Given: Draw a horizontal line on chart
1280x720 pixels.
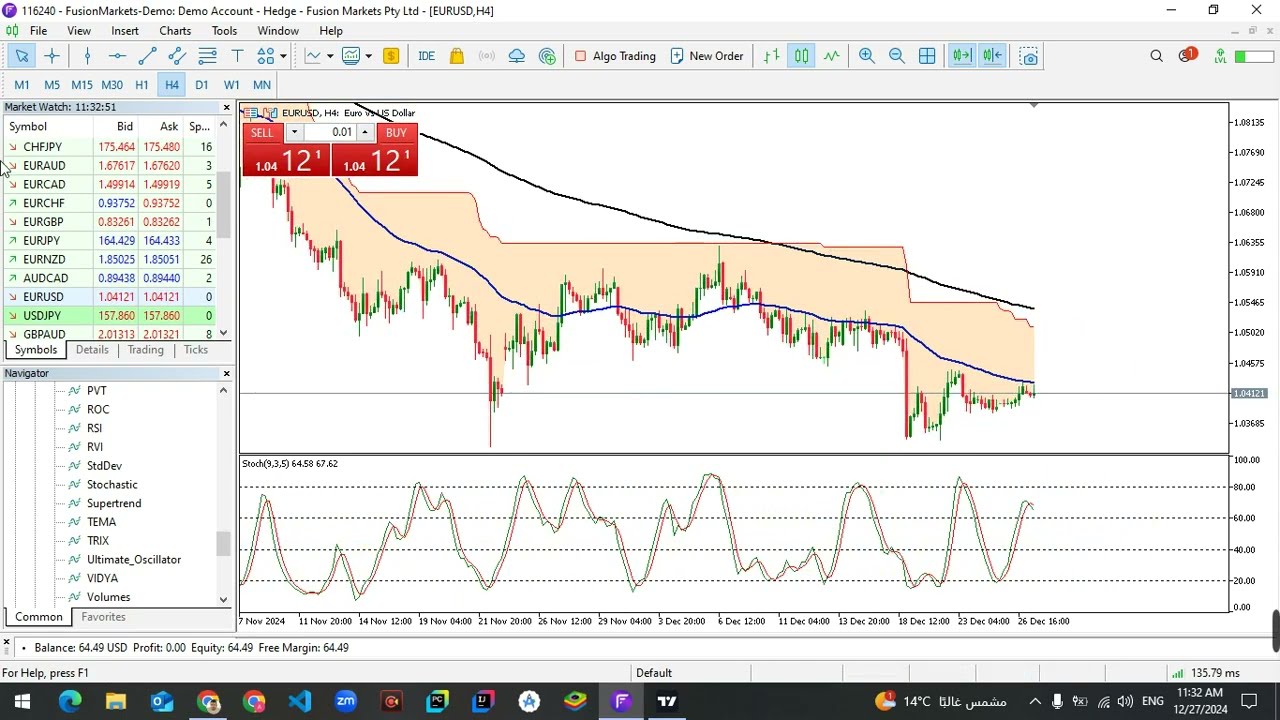Looking at the screenshot, I should point(117,56).
